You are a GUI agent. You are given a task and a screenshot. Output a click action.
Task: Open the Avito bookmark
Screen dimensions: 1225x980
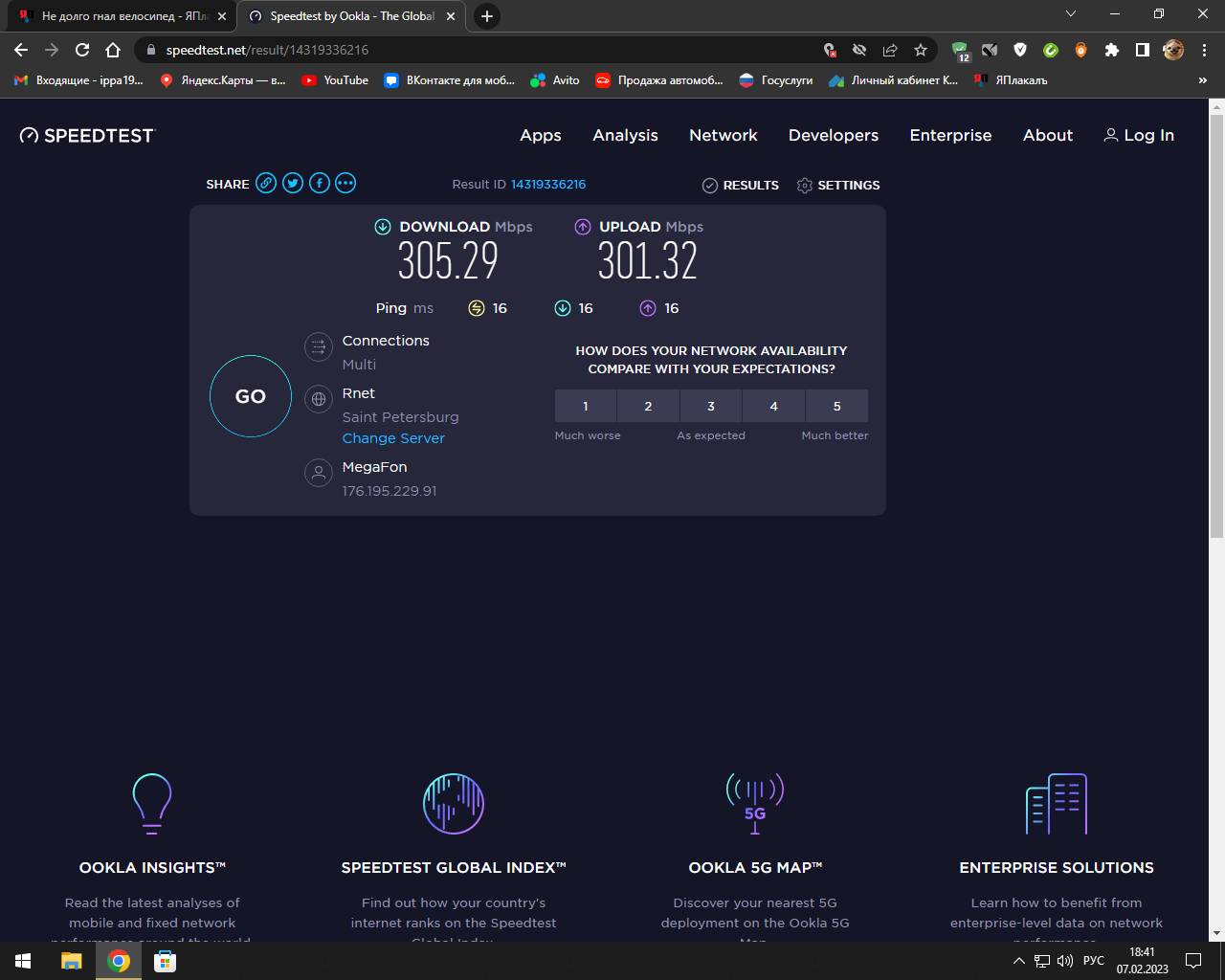pos(555,80)
